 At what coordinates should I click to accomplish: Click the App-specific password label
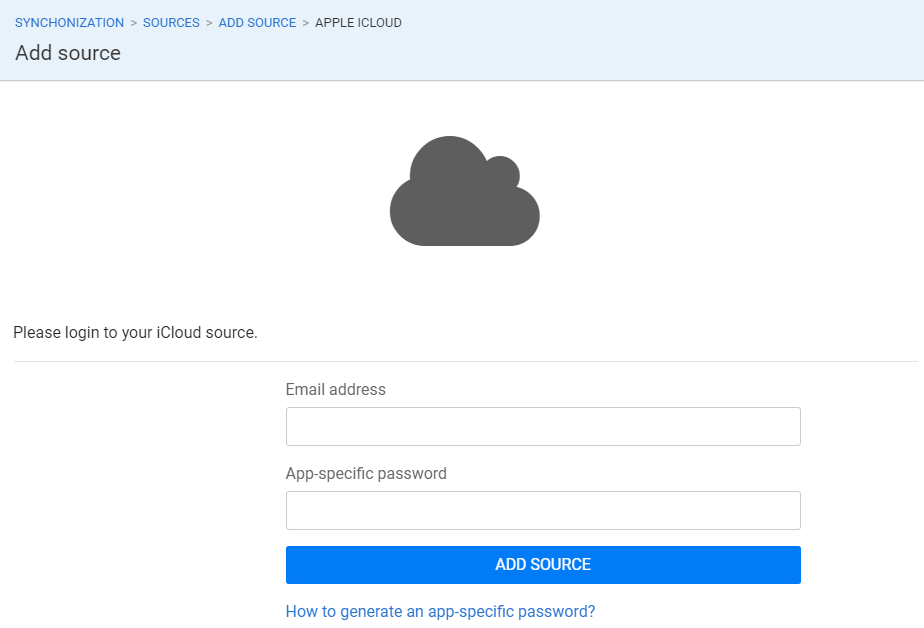[x=366, y=474]
